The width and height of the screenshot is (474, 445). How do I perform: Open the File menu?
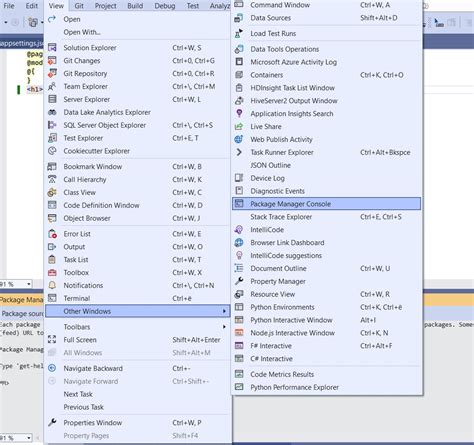tap(9, 6)
